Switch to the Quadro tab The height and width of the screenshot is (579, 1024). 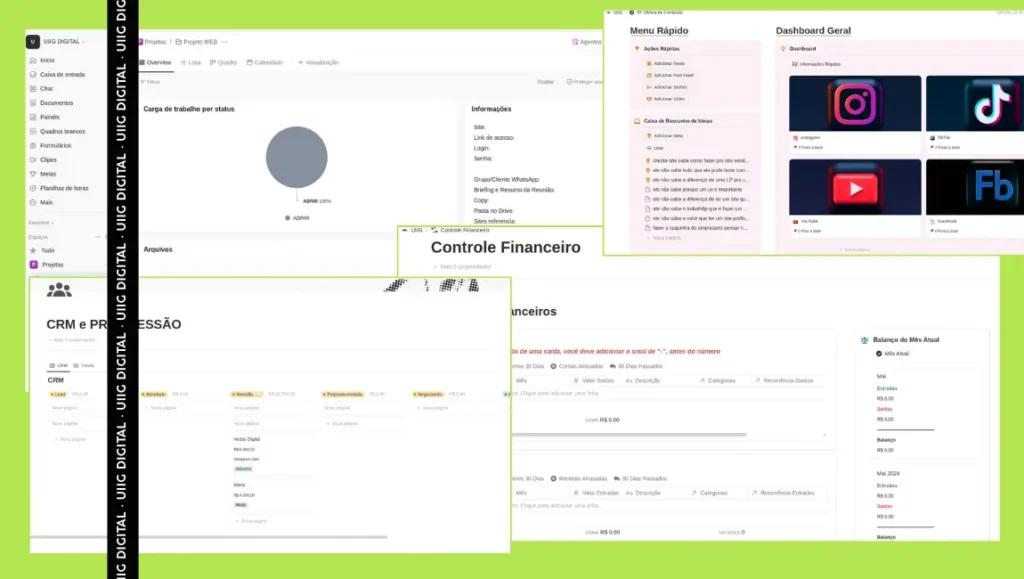[x=223, y=63]
